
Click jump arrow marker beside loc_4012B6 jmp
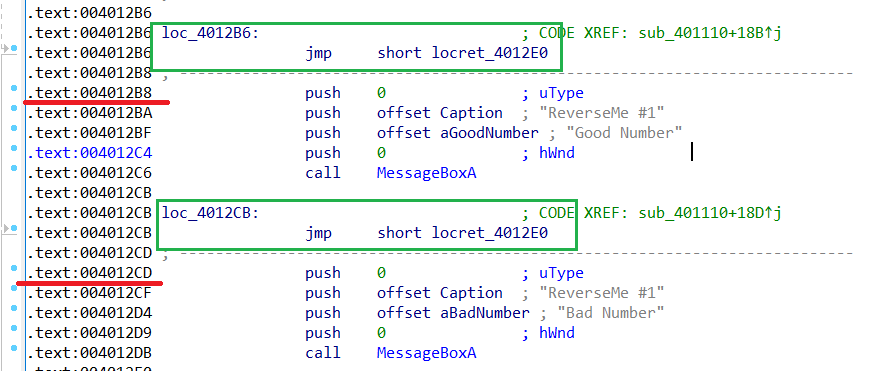pos(8,49)
